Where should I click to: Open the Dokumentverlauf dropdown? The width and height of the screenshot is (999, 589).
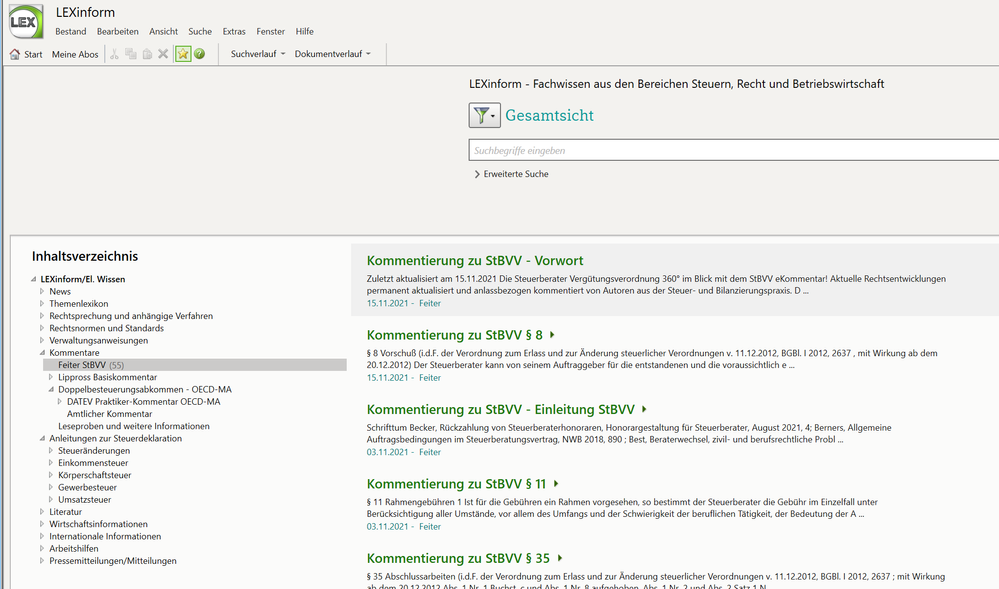[x=333, y=54]
